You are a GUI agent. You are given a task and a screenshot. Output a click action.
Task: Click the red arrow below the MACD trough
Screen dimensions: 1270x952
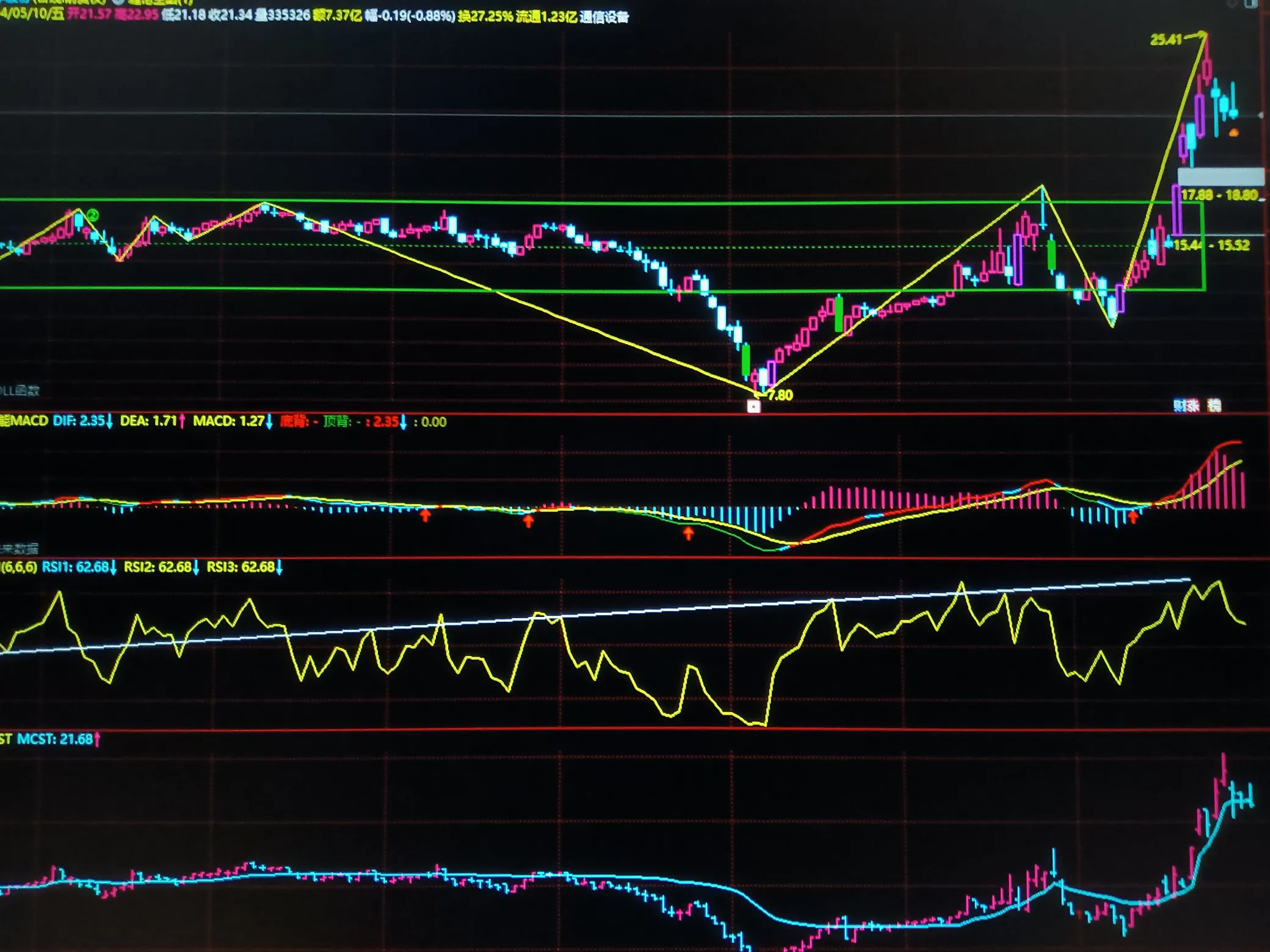[688, 534]
